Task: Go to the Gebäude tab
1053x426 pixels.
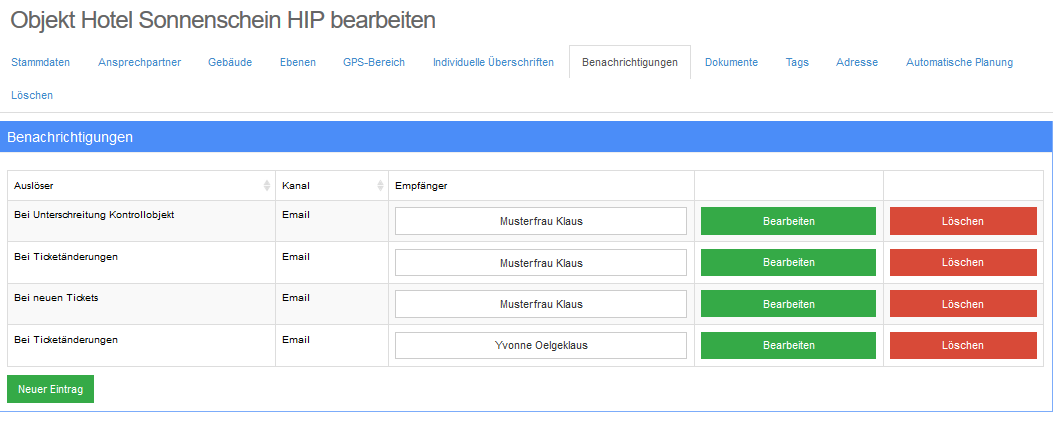Action: (x=230, y=62)
